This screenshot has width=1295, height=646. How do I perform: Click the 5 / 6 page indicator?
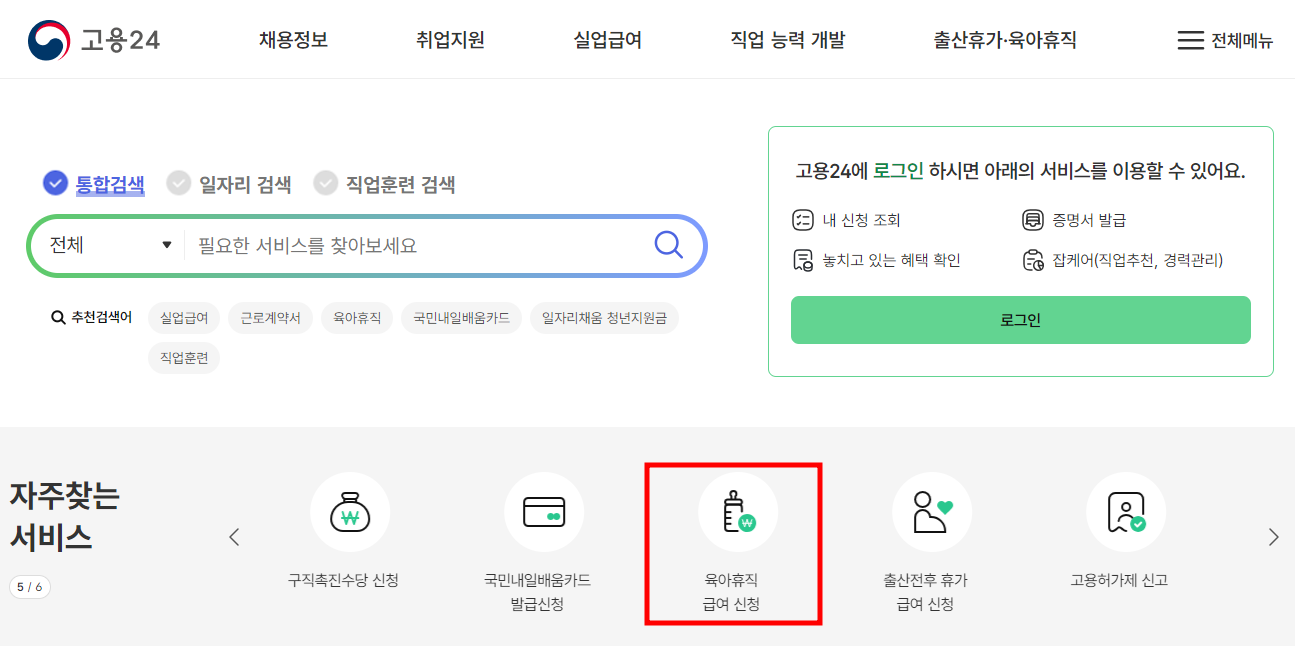(x=30, y=587)
